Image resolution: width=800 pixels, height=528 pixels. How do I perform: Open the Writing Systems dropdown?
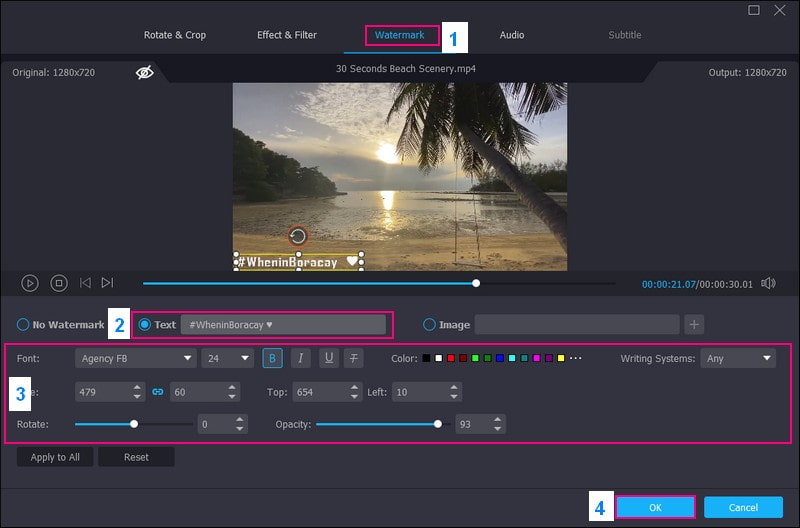click(x=738, y=358)
